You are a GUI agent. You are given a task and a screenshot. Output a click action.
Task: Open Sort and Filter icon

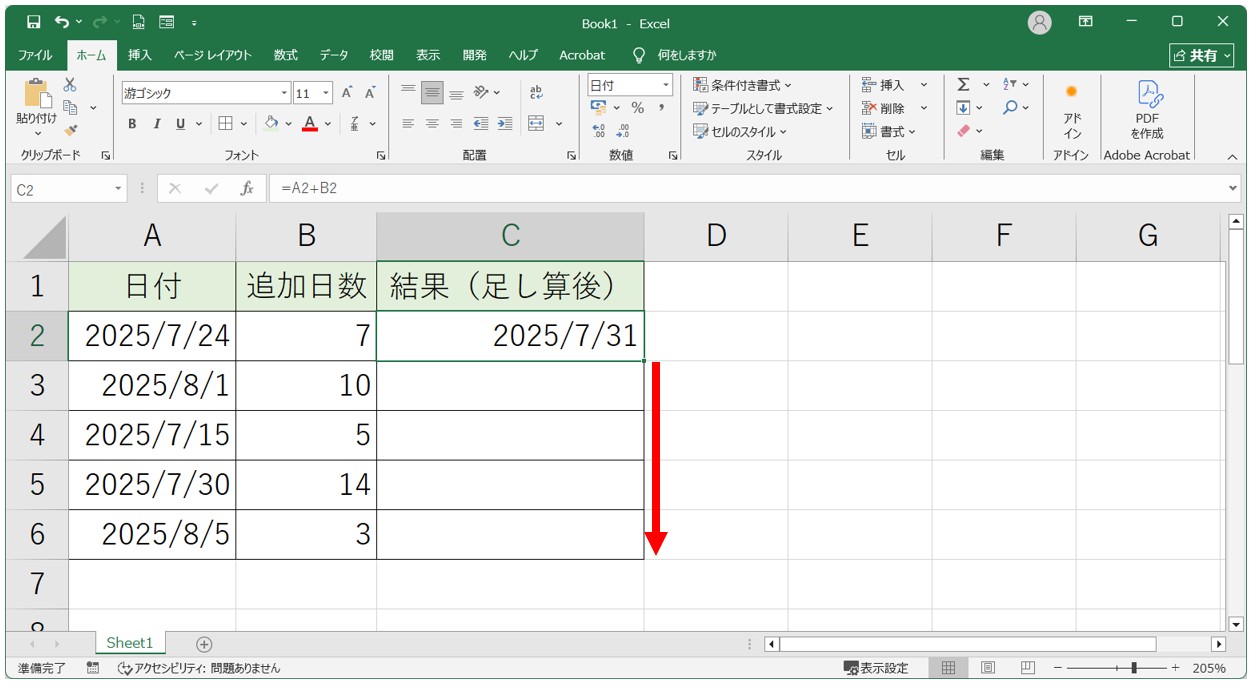coord(1009,85)
